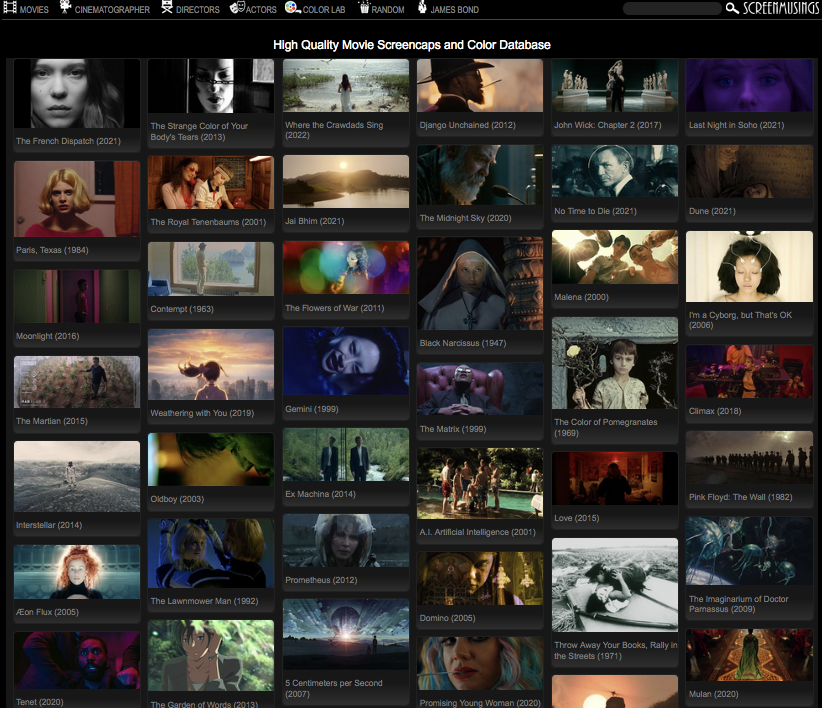Open A.I. Artificial Intelligence (2001) link
The width and height of the screenshot is (822, 708).
(x=478, y=532)
